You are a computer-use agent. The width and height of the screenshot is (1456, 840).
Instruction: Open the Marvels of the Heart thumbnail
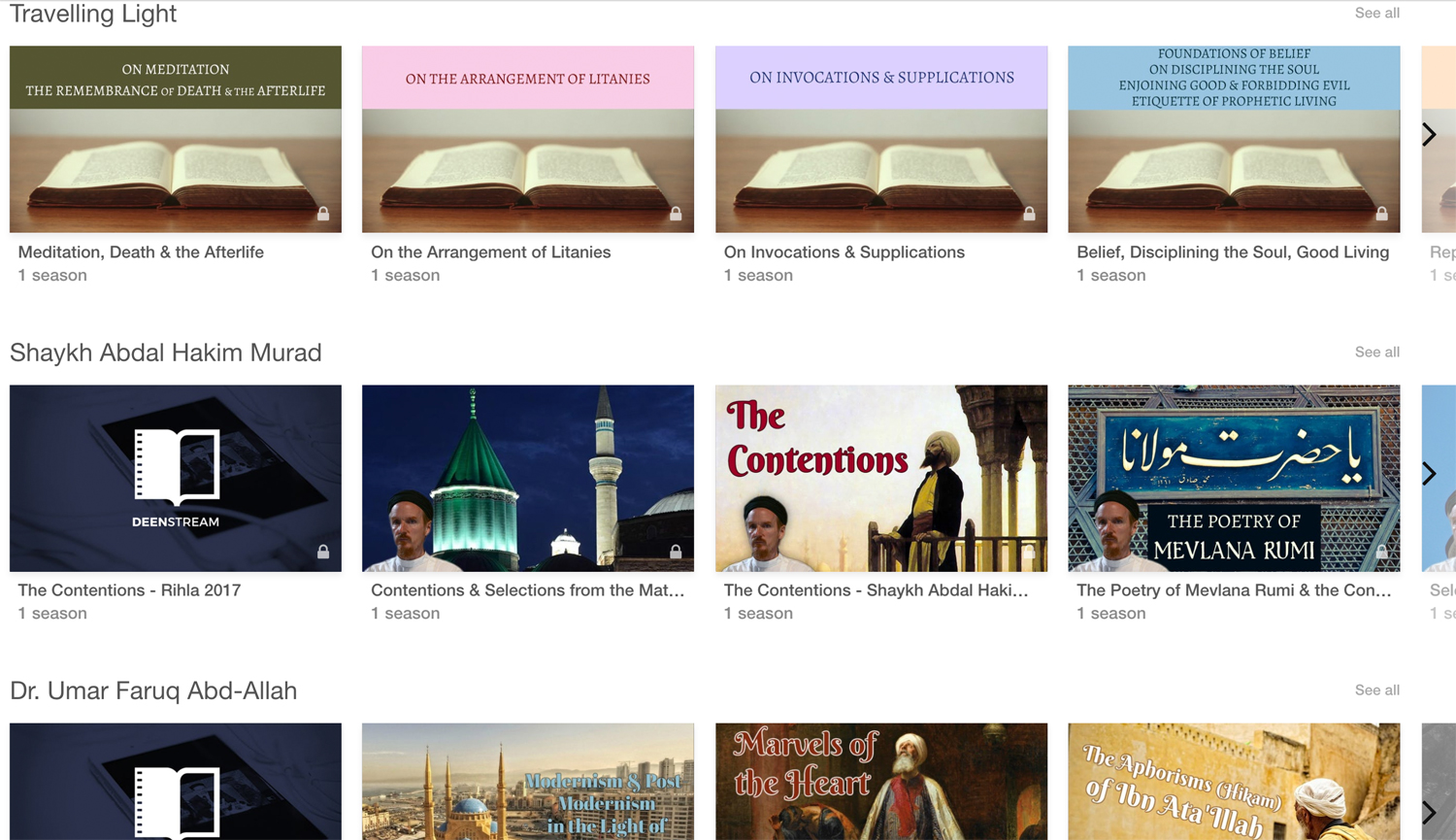click(x=881, y=781)
